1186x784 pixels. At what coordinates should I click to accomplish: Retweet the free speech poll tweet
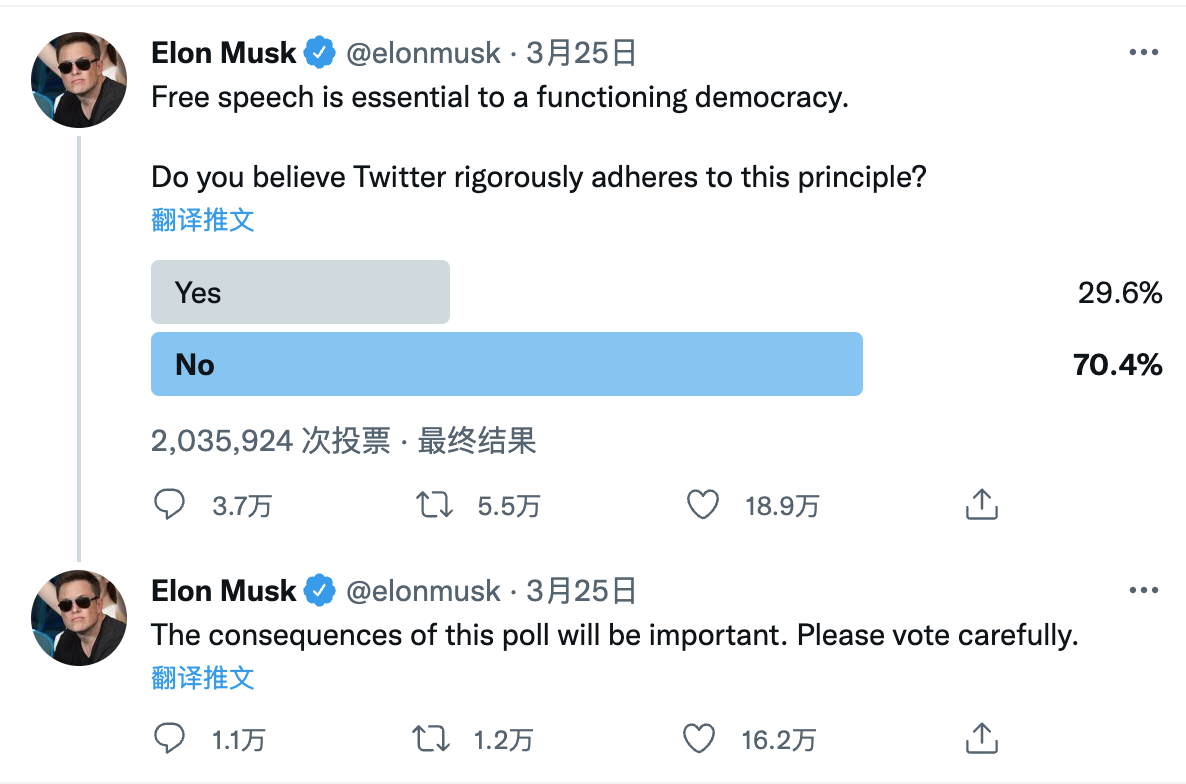[434, 505]
